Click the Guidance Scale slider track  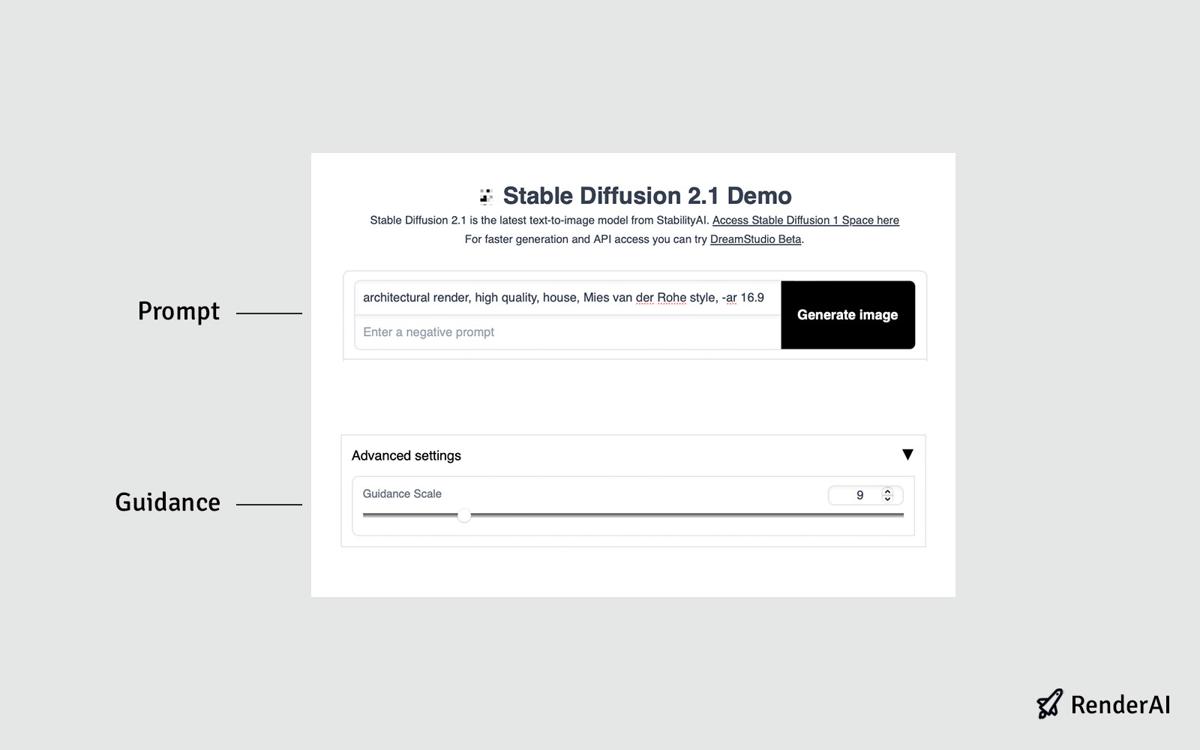650,515
